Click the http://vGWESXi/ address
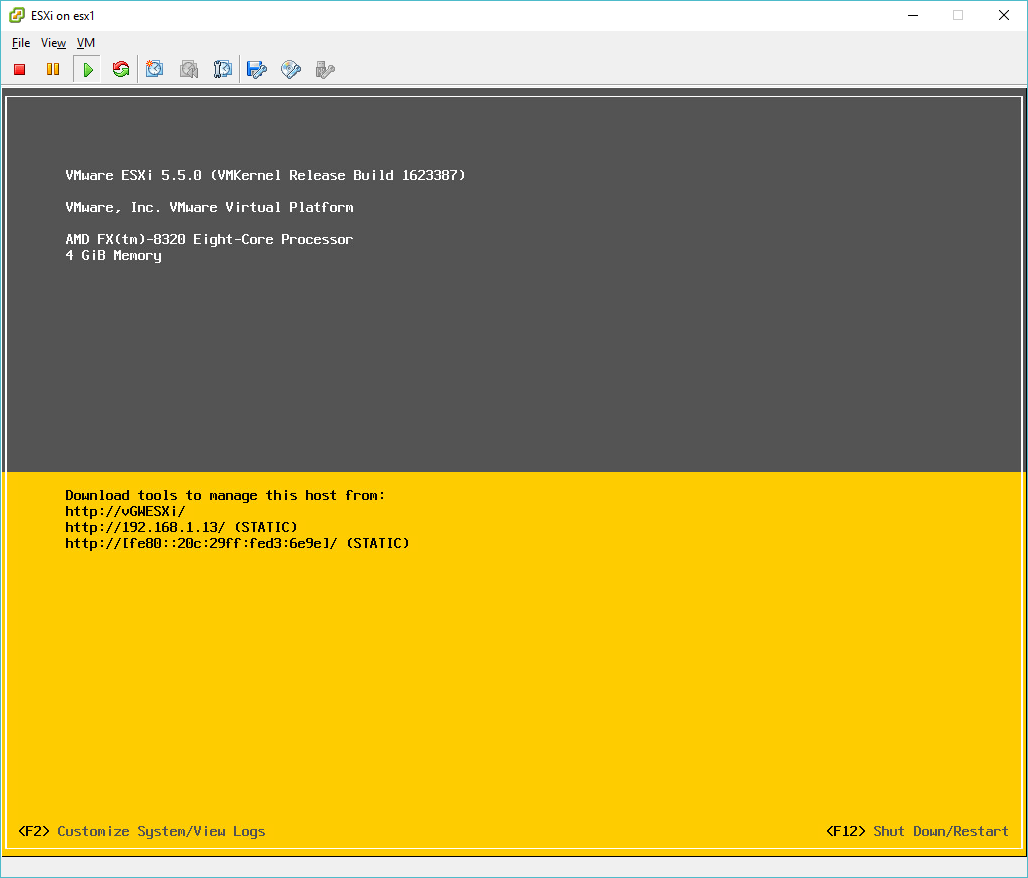Image resolution: width=1028 pixels, height=878 pixels. tap(125, 511)
